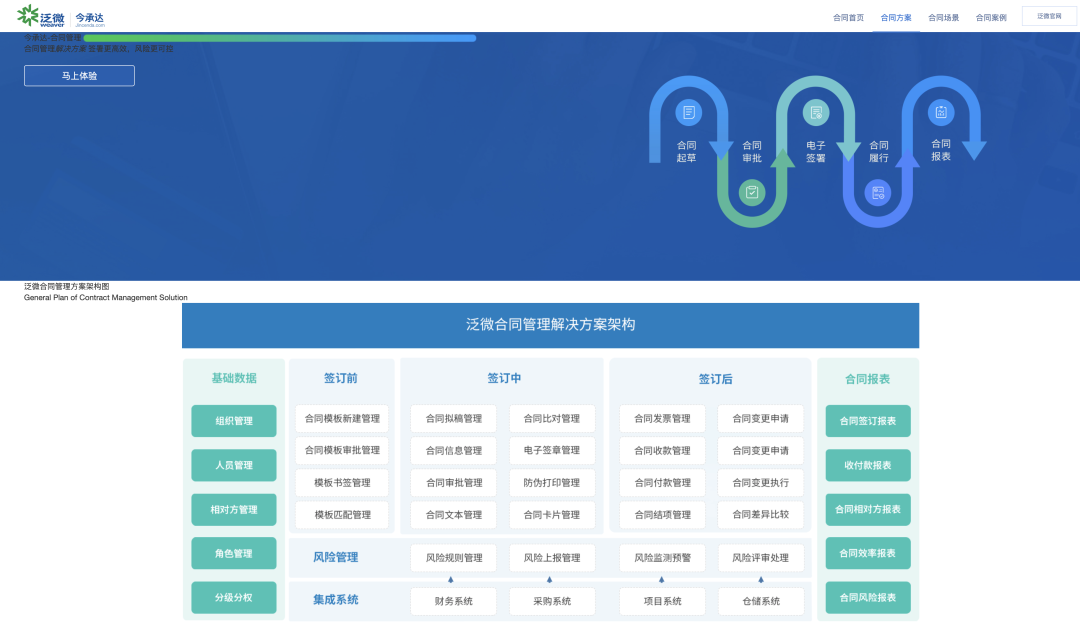Screen dimensions: 1080x631
Task: Click the 合同报表 chart icon
Action: (941, 112)
